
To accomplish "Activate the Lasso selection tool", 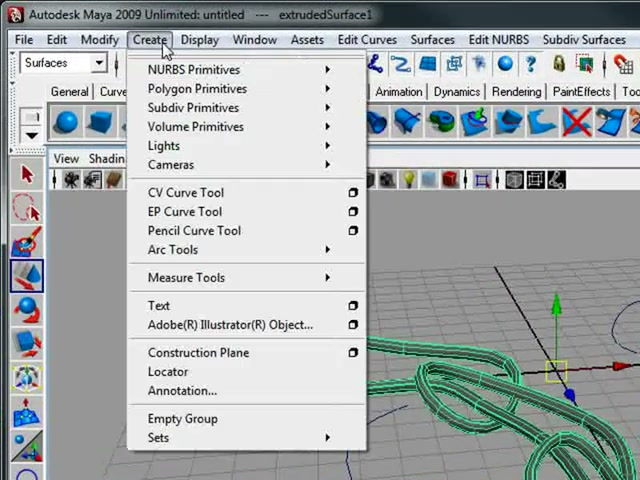I will point(27,208).
